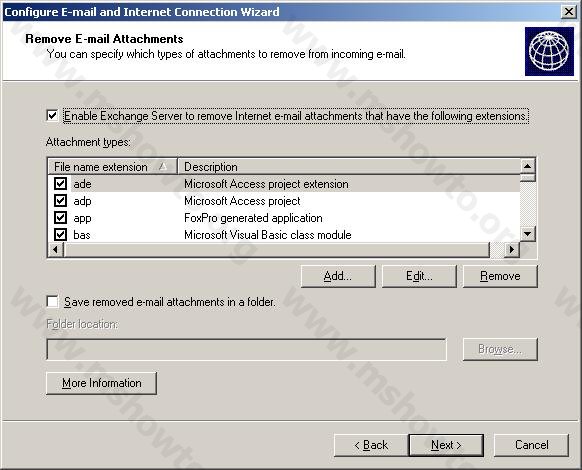The height and width of the screenshot is (470, 582).
Task: Click the Edit... button
Action: (419, 276)
